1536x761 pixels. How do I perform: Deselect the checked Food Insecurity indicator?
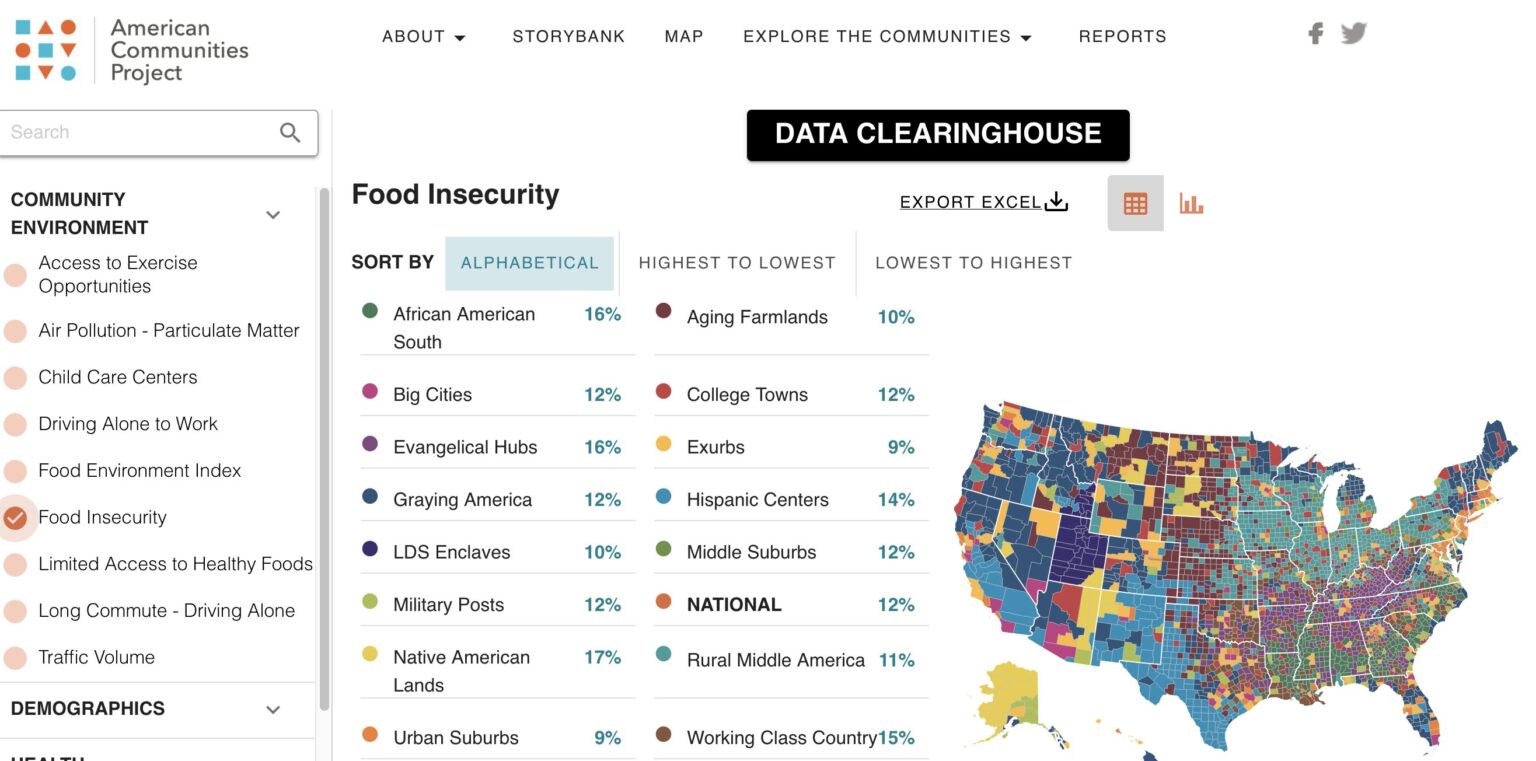(x=15, y=517)
